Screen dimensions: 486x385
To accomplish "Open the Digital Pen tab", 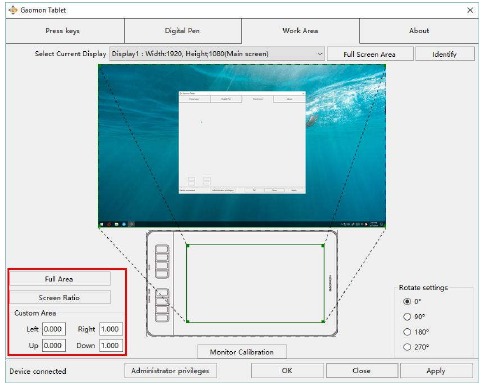I will [183, 31].
